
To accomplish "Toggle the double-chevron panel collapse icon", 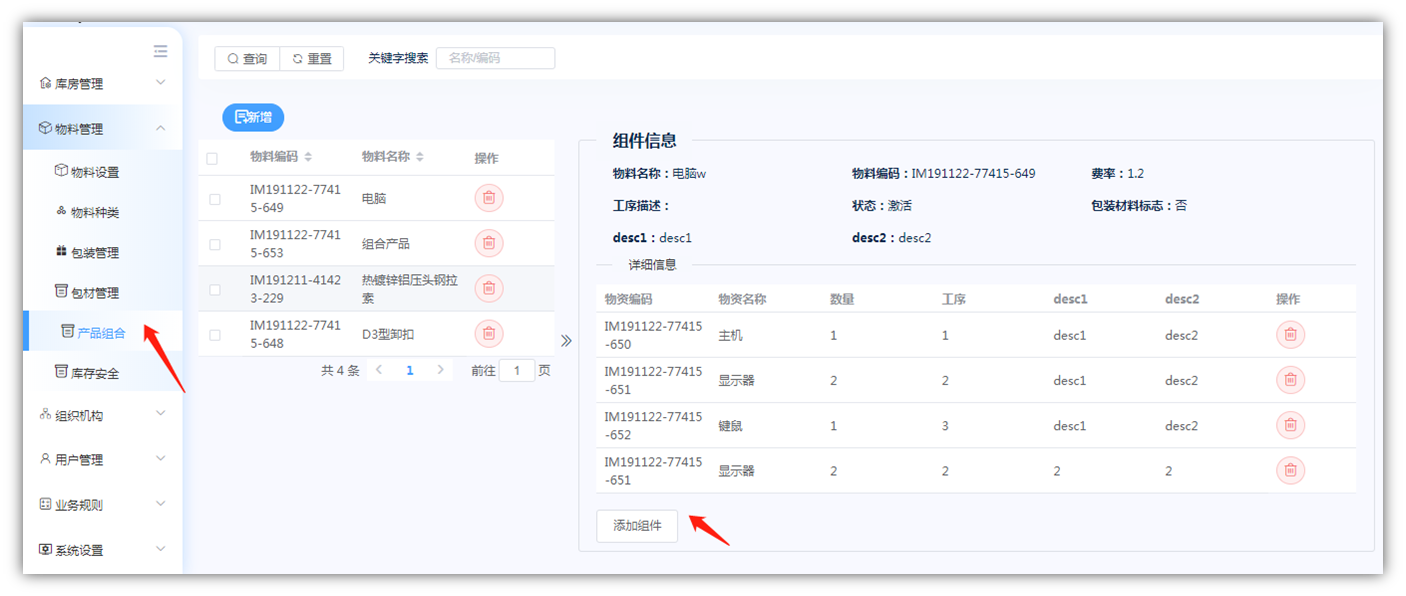I will coord(566,341).
